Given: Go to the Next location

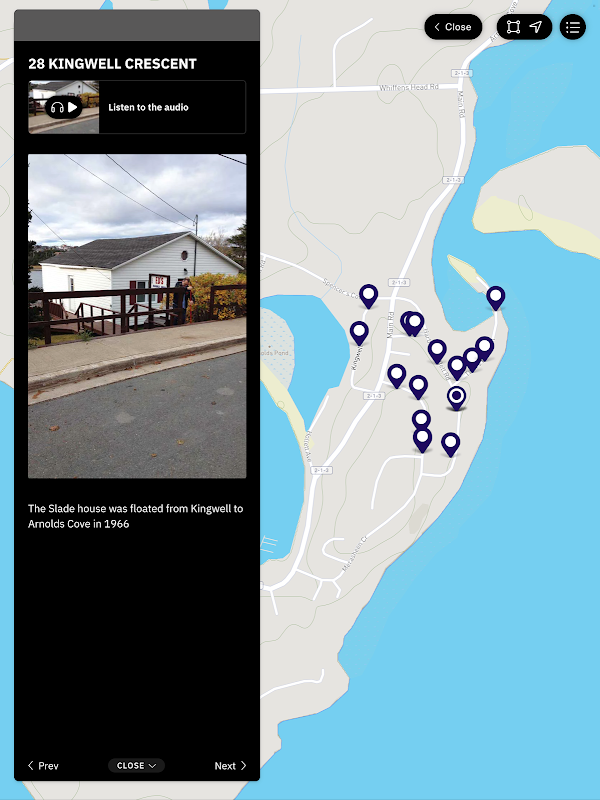Looking at the screenshot, I should click(230, 765).
